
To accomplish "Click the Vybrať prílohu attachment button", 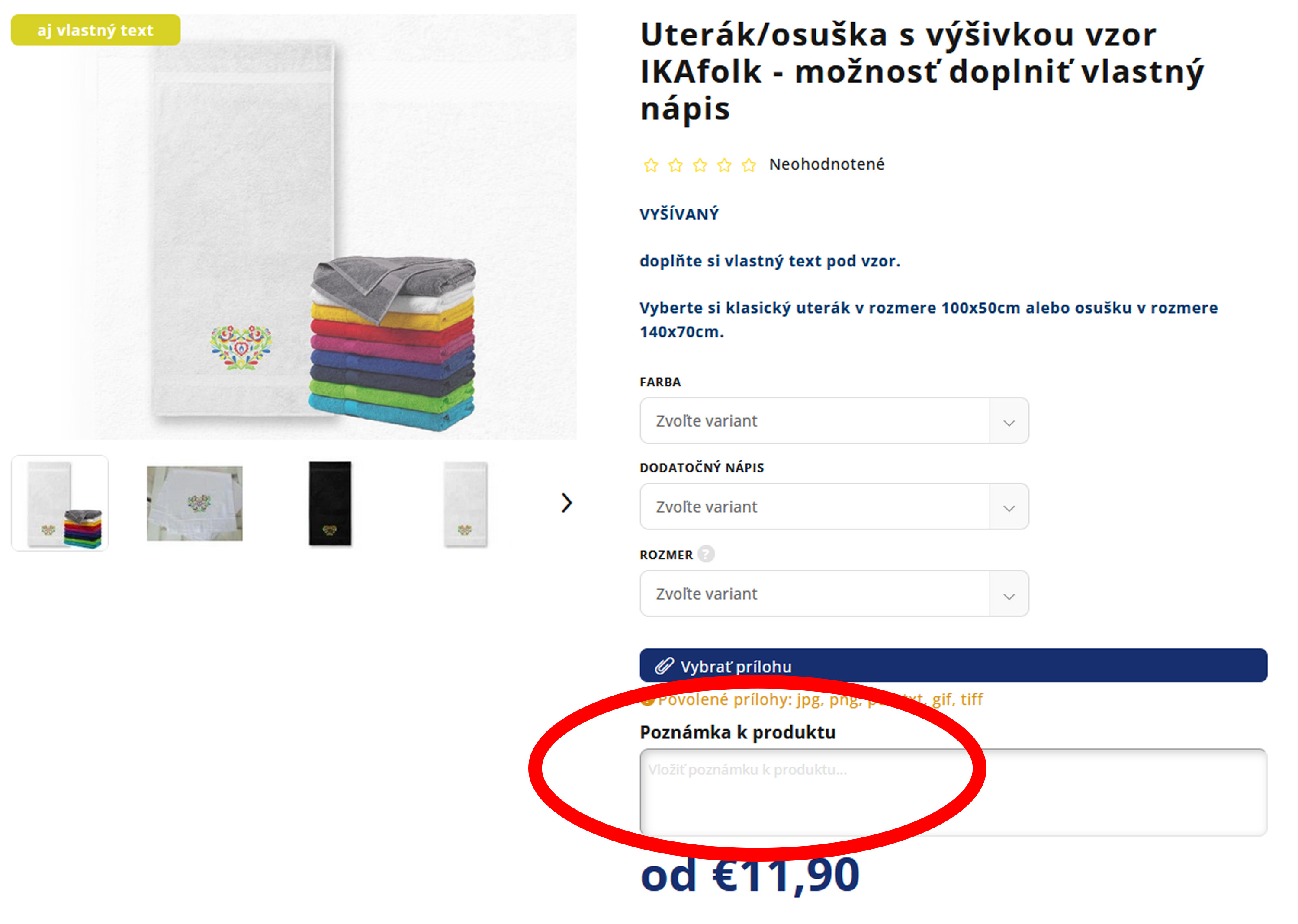I will [953, 665].
